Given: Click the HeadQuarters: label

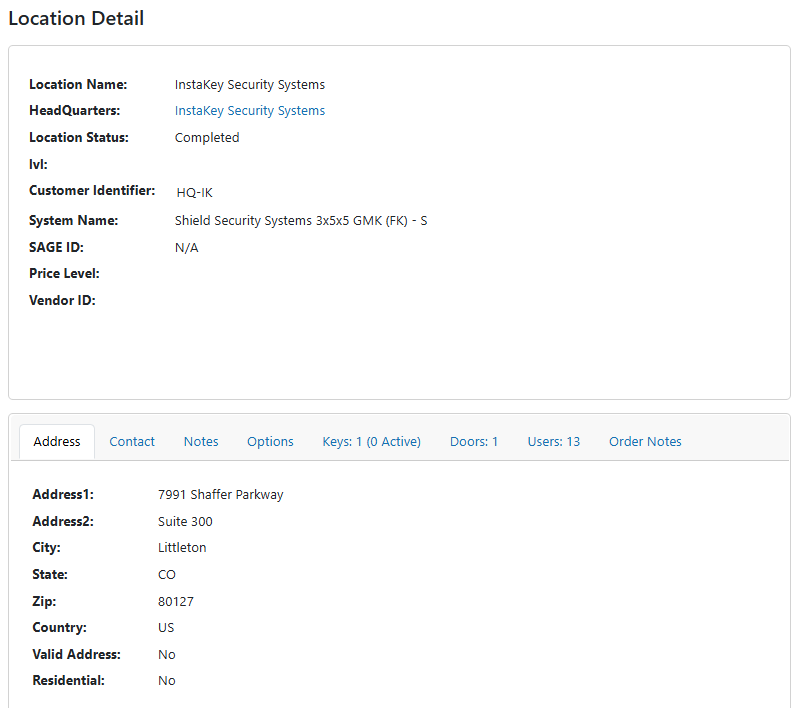Looking at the screenshot, I should [74, 110].
